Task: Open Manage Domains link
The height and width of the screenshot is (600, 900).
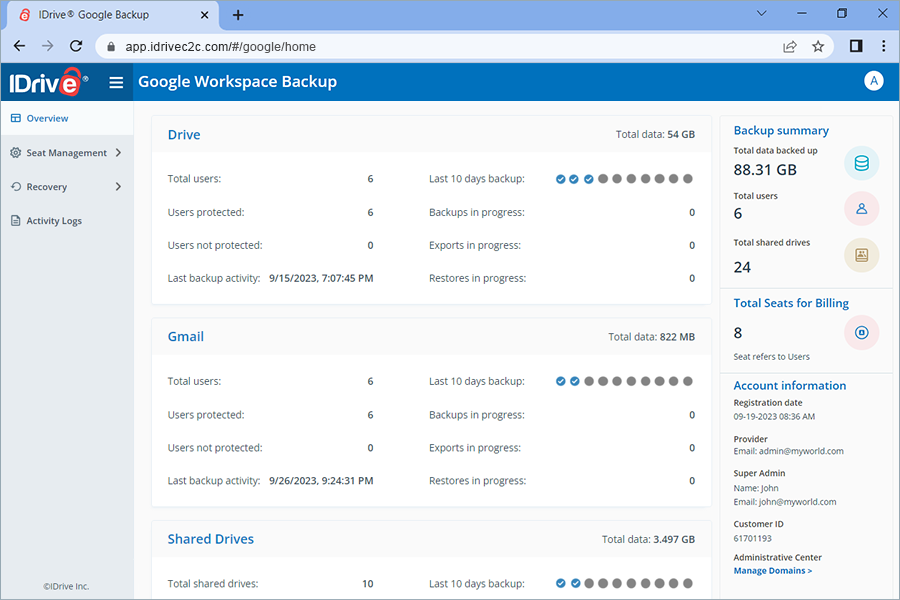Action: click(773, 571)
